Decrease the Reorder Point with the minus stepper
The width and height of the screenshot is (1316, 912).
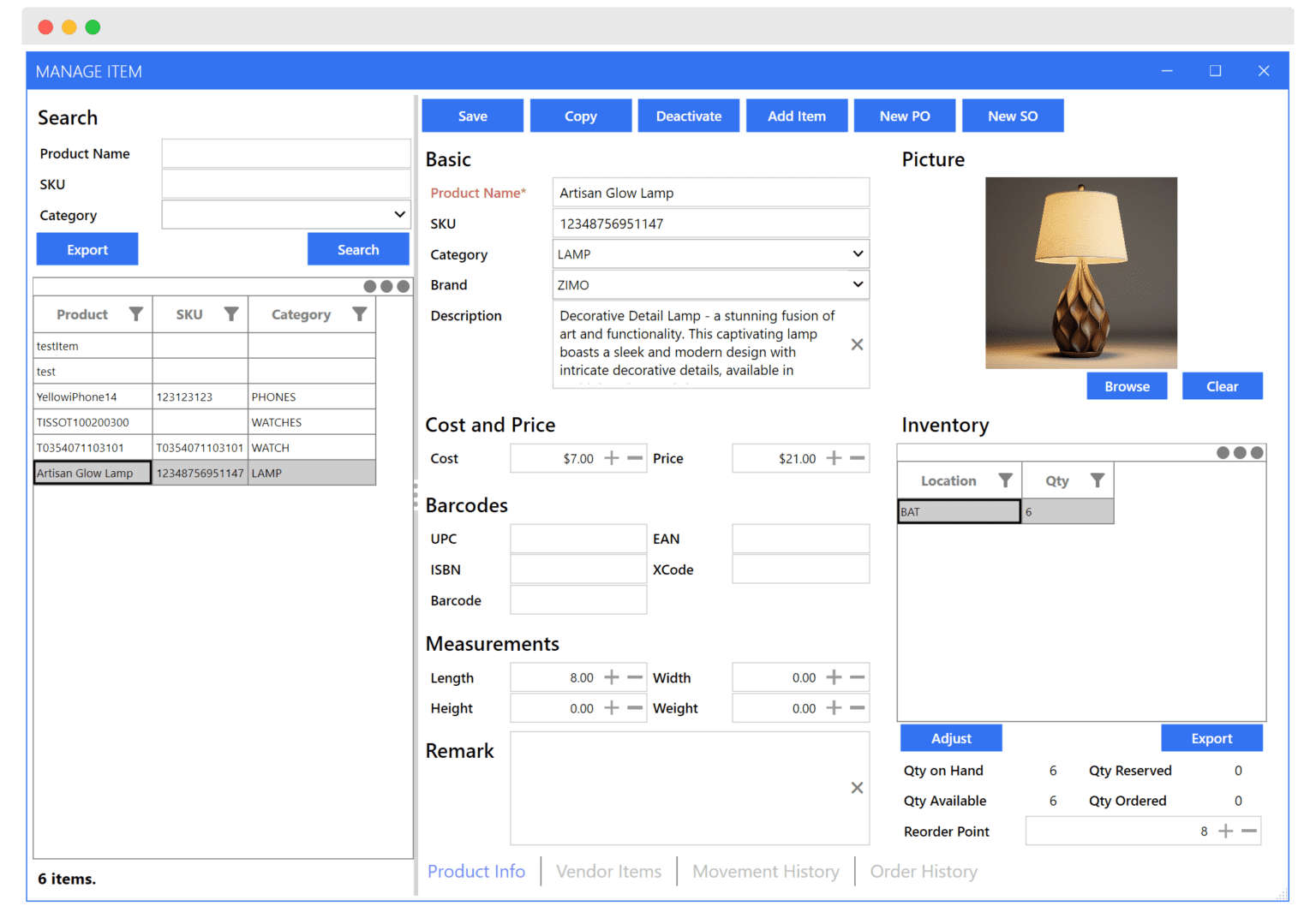pyautogui.click(x=1250, y=831)
